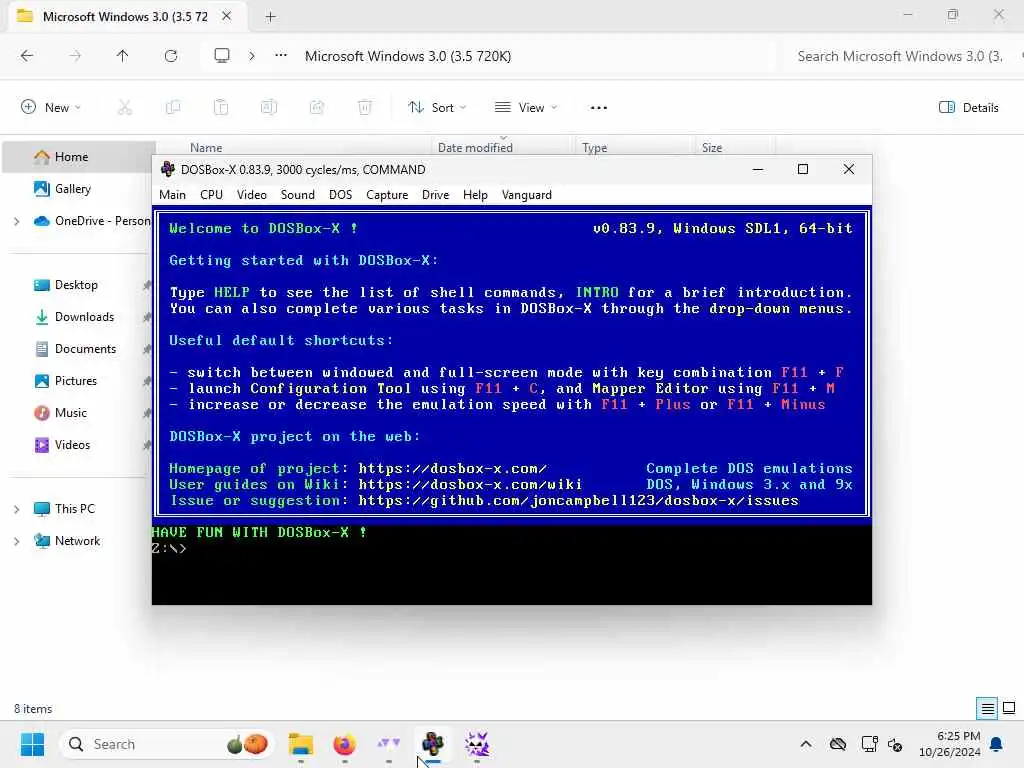Viewport: 1024px width, 768px height.
Task: Open the Capture menu in DOSBox-X
Action: click(x=387, y=195)
